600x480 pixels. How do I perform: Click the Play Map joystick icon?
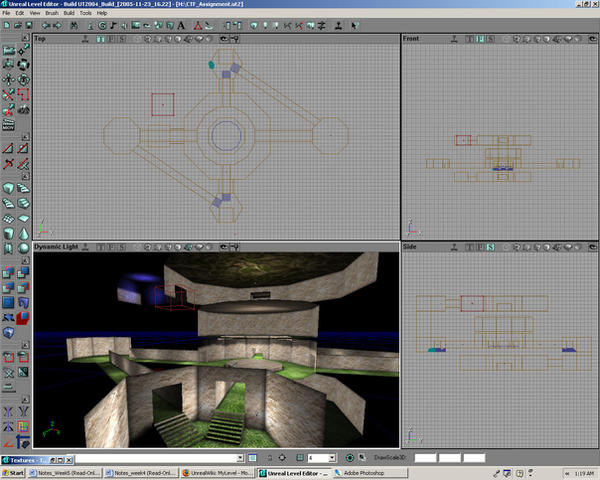click(x=338, y=25)
